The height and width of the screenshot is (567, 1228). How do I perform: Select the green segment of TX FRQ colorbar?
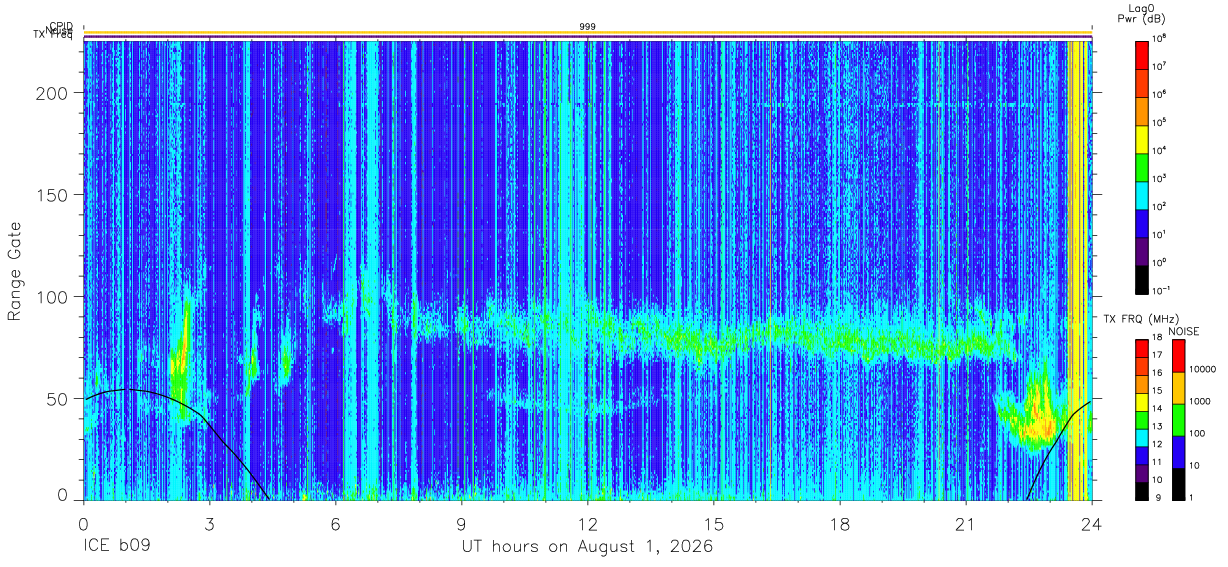1141,419
